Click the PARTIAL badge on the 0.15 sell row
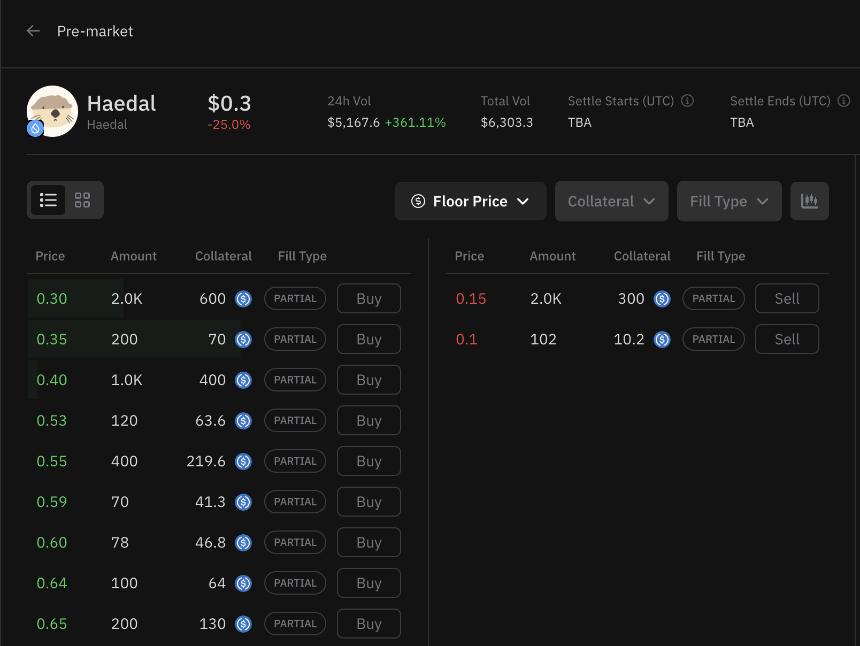The width and height of the screenshot is (860, 646). click(x=713, y=298)
